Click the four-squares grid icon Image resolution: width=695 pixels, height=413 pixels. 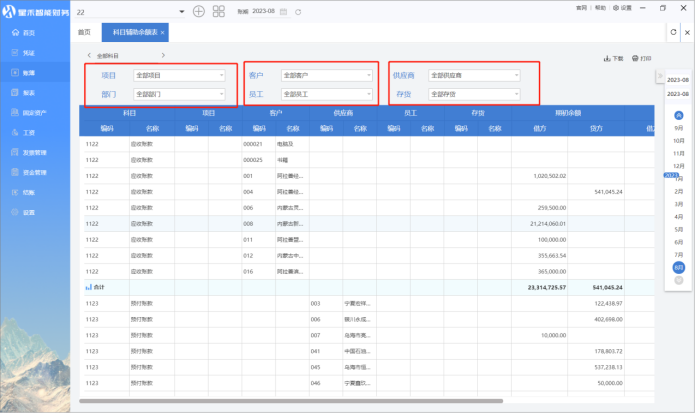(x=220, y=11)
